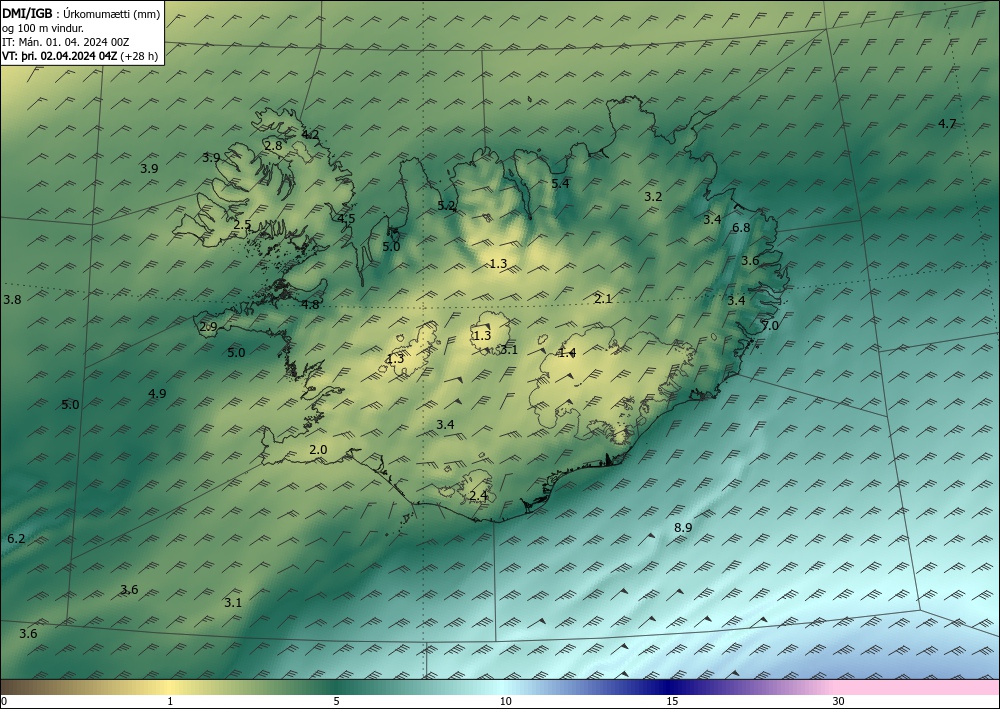The width and height of the screenshot is (1000, 709).
Task: Click the 8.9 value over the sea
Action: [x=683, y=527]
